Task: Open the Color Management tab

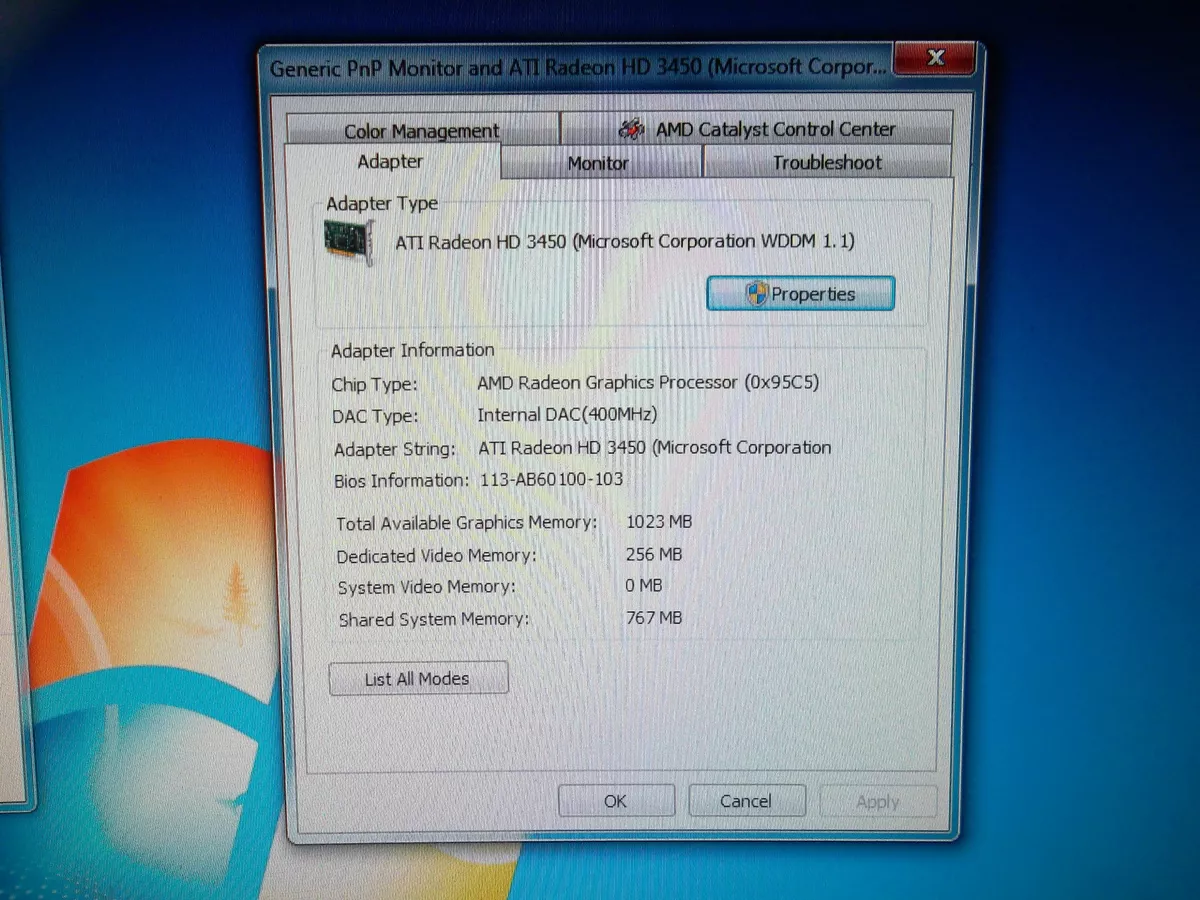Action: (x=421, y=131)
